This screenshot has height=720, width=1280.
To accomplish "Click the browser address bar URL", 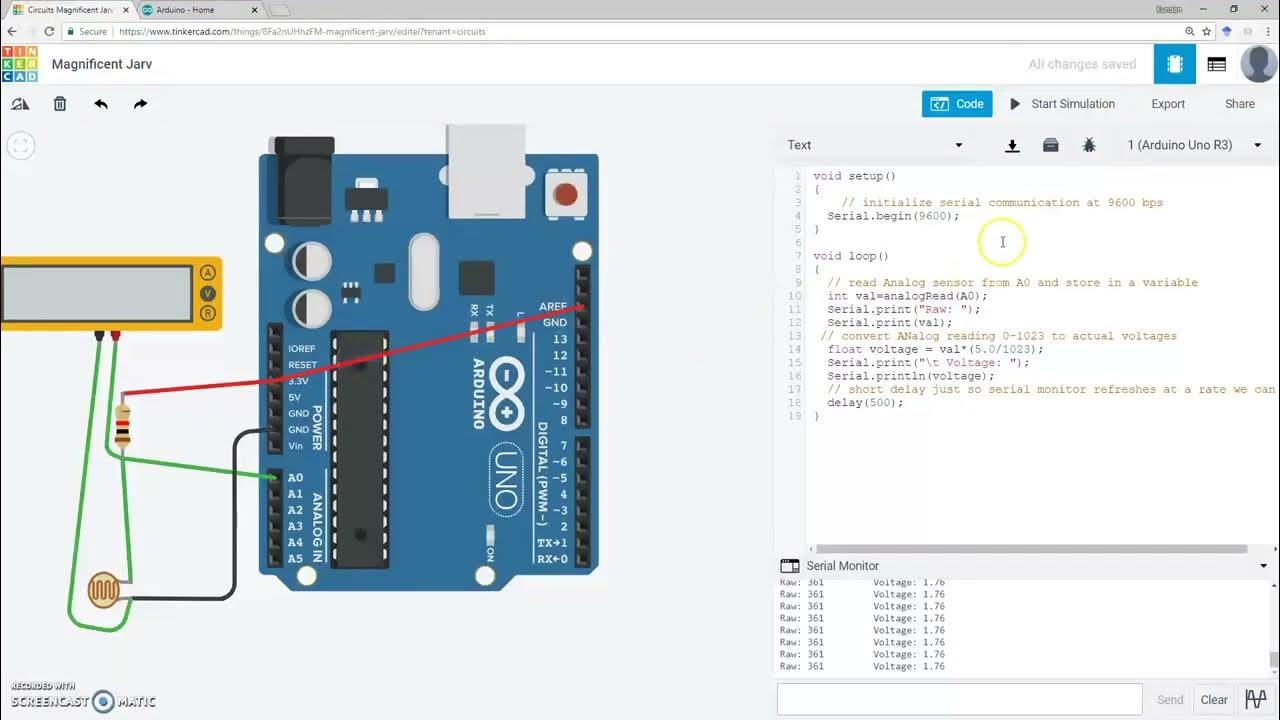I will pyautogui.click(x=301, y=32).
